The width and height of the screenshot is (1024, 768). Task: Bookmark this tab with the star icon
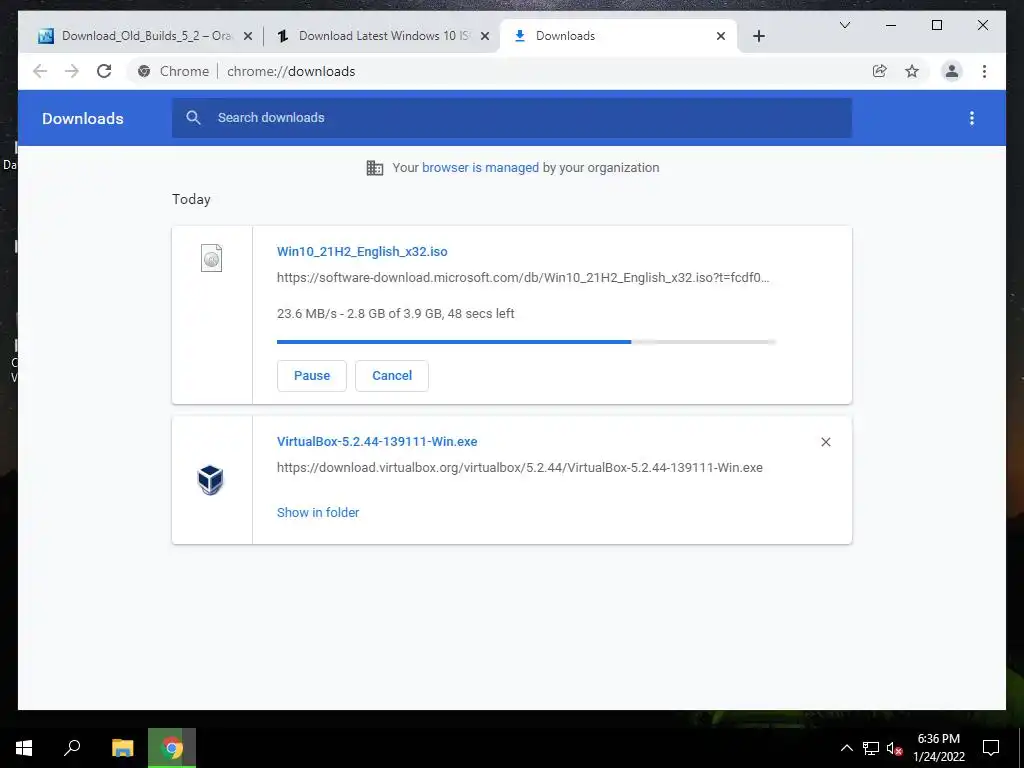click(912, 71)
